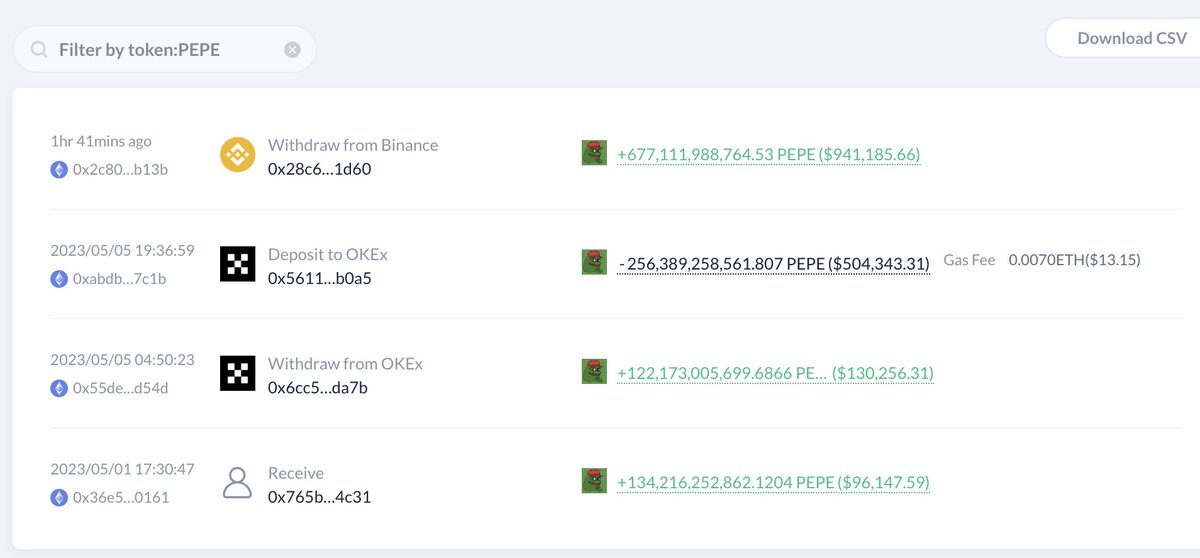Click the Ethereum icon beside 0xabdb...7c1b
This screenshot has width=1200, height=558.
(x=58, y=279)
